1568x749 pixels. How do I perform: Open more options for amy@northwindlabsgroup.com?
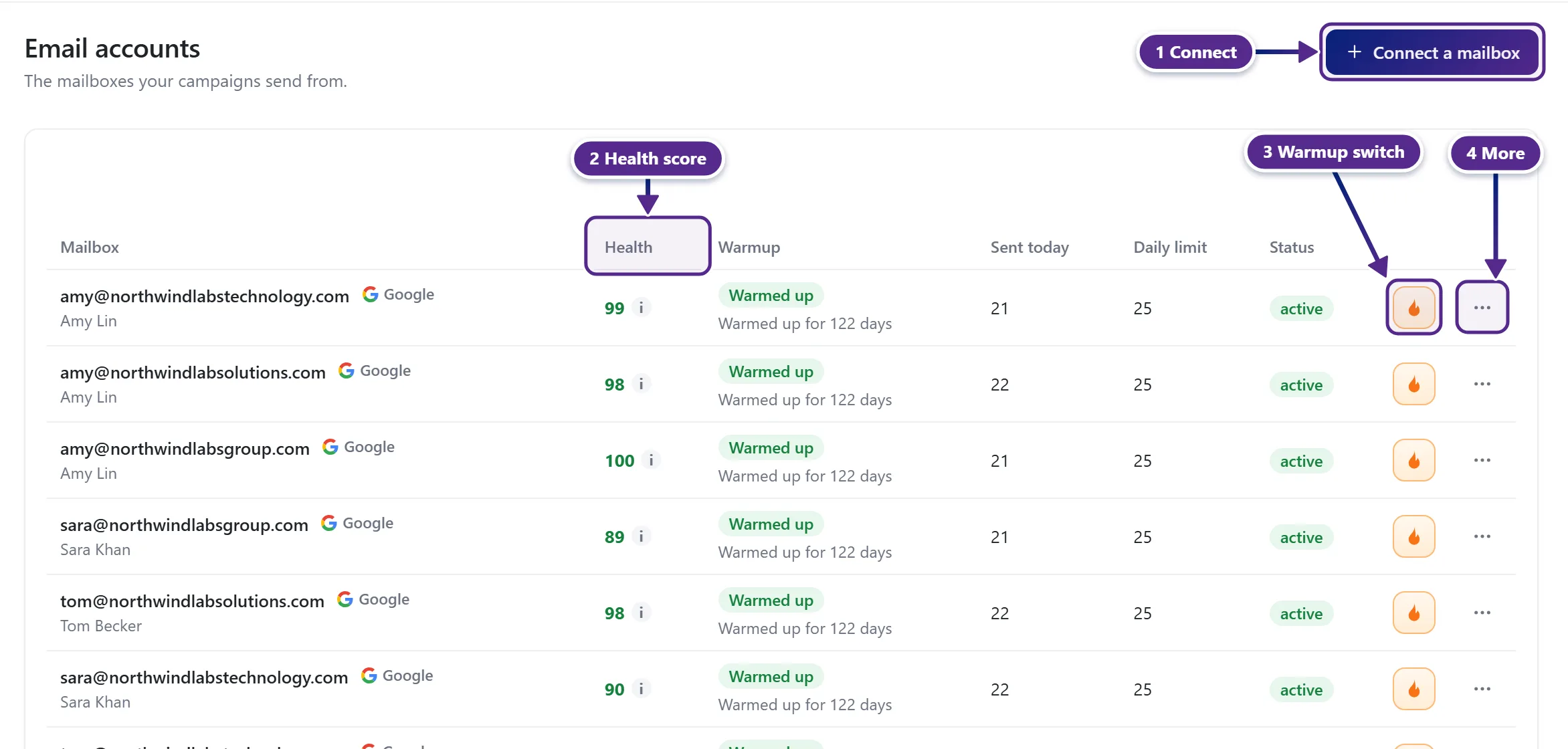pyautogui.click(x=1482, y=460)
